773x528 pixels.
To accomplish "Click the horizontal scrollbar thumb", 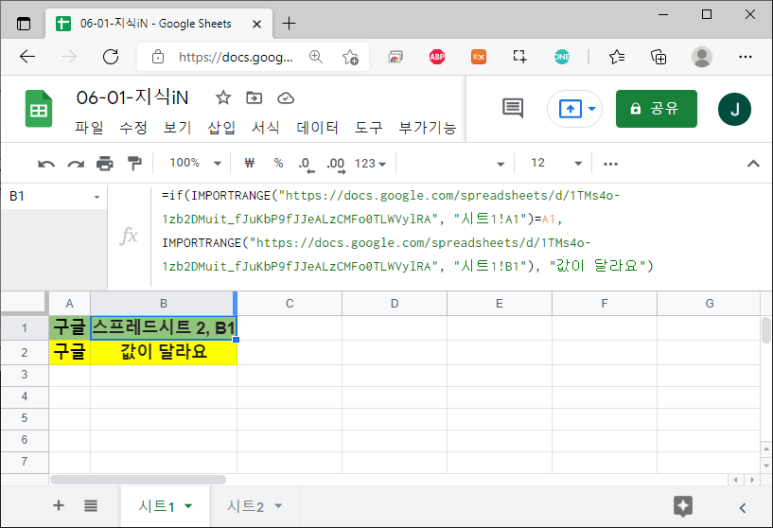I will click(138, 479).
